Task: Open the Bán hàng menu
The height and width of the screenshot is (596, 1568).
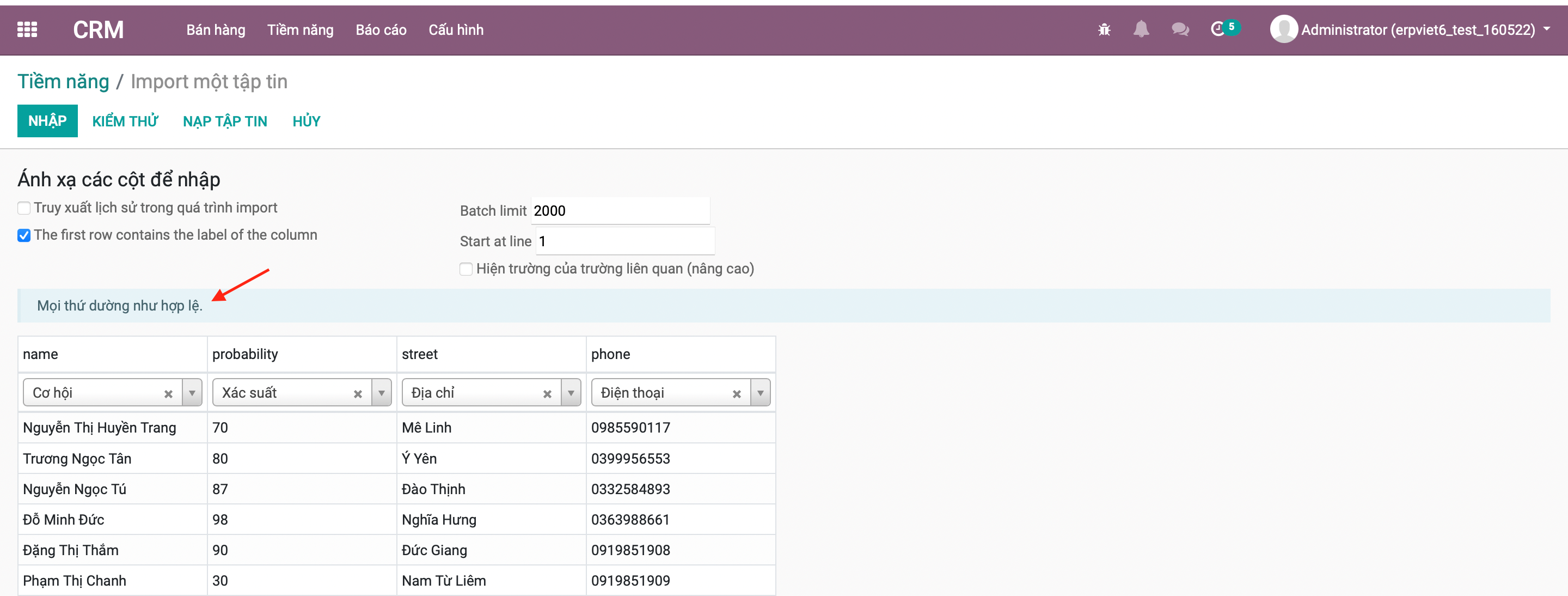Action: (216, 30)
